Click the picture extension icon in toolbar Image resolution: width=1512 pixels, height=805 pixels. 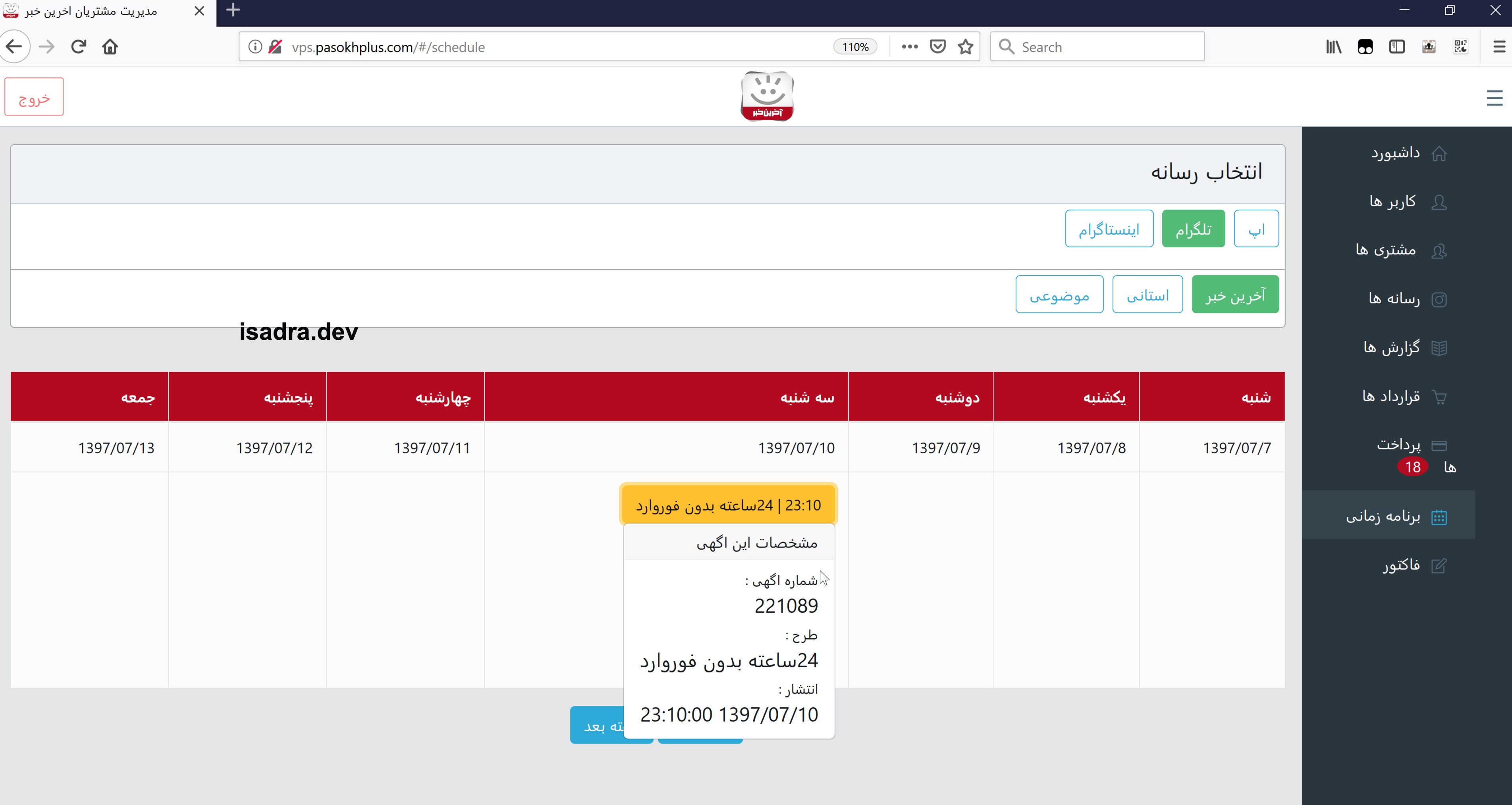(x=1429, y=47)
